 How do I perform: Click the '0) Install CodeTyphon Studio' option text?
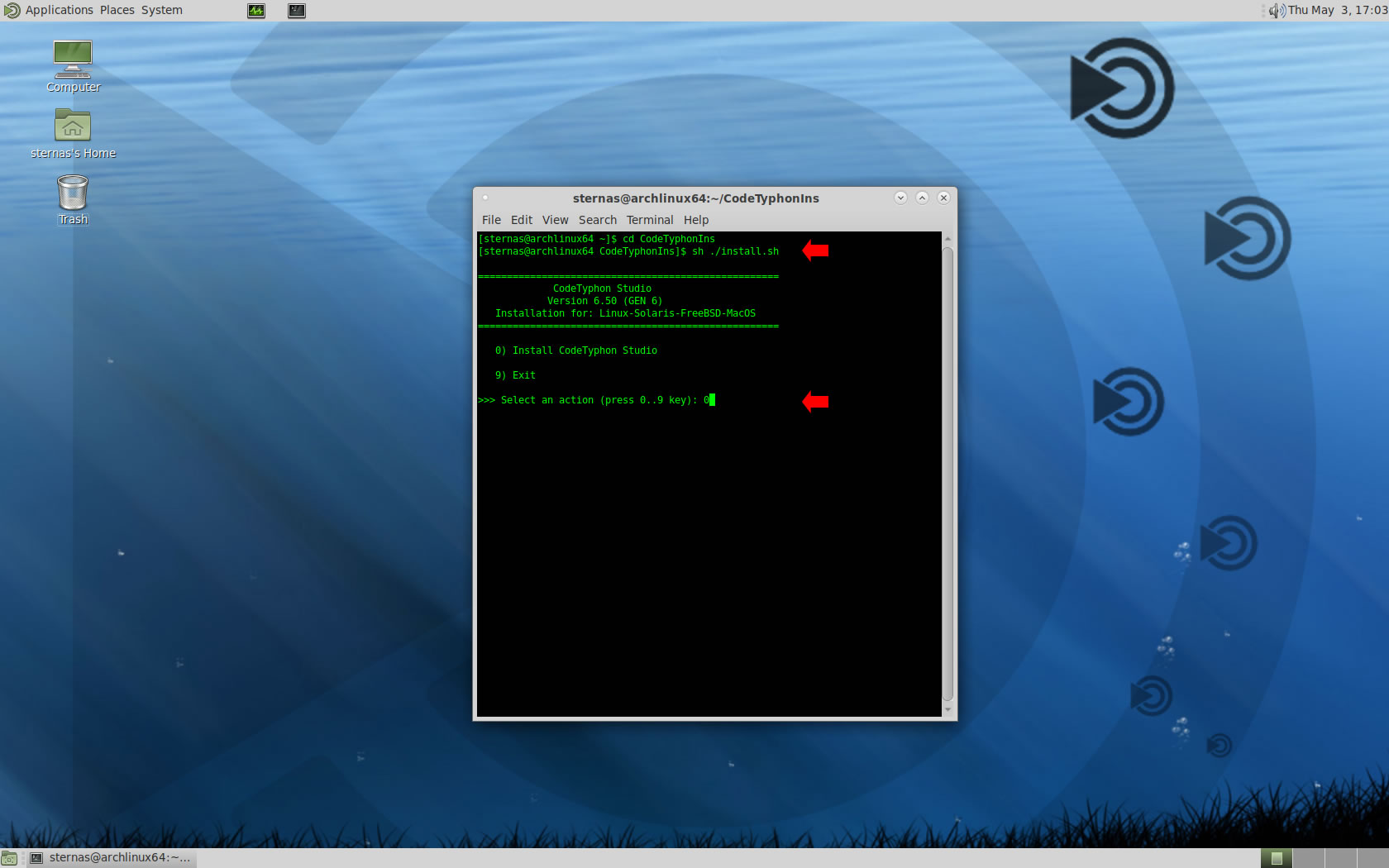click(x=576, y=351)
